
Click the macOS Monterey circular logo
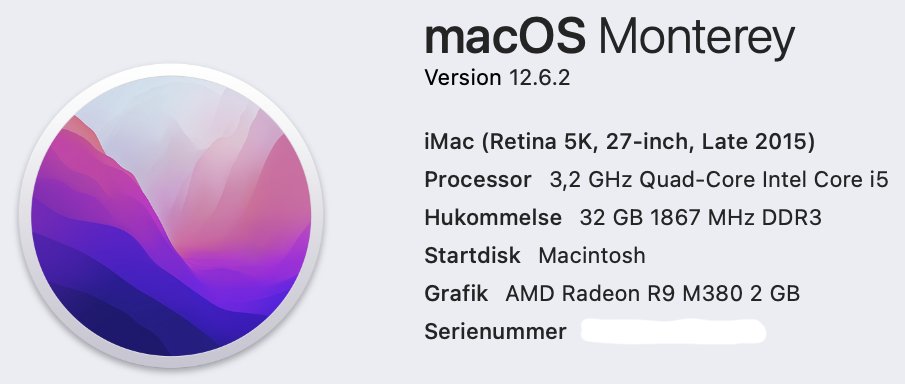click(171, 215)
